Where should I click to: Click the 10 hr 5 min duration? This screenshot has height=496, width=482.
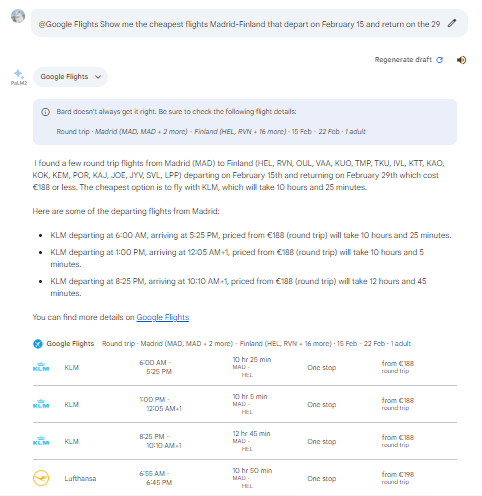coord(250,397)
